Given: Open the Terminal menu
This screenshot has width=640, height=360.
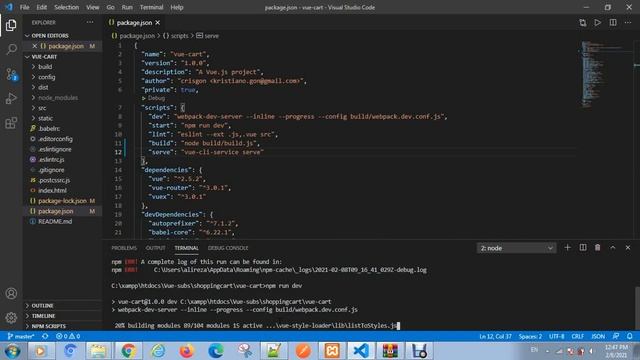Looking at the screenshot, I should 151,7.
